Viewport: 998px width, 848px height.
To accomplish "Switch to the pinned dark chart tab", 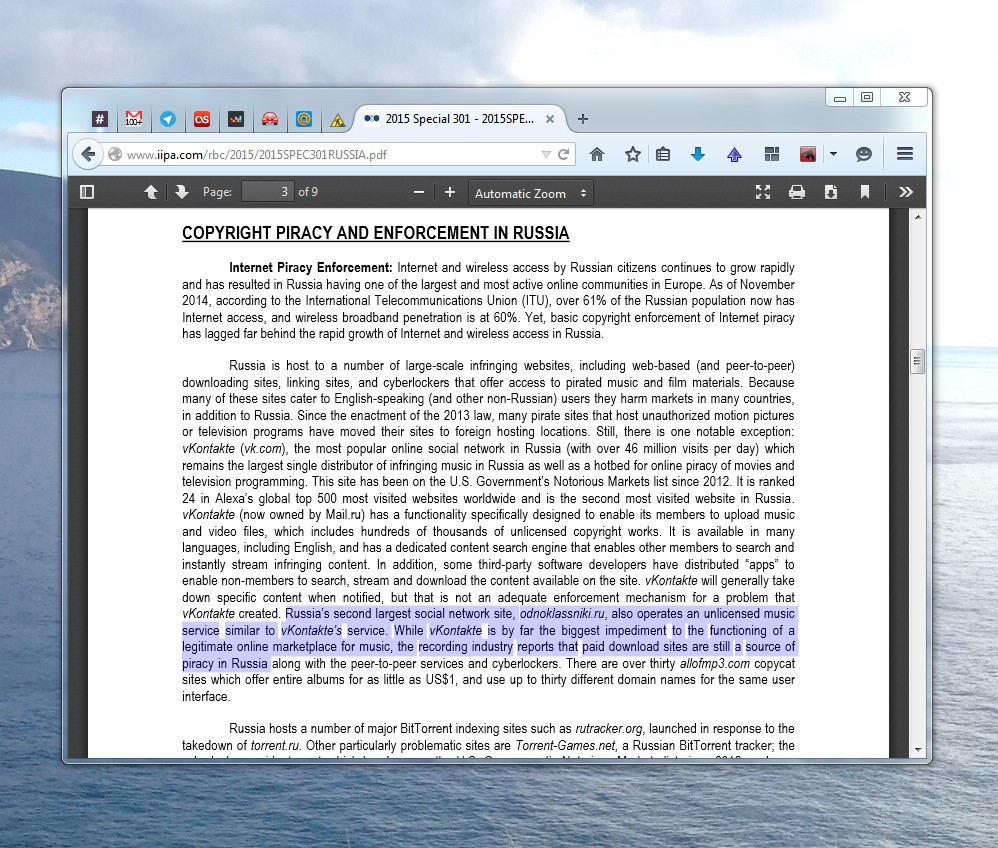I will [236, 119].
